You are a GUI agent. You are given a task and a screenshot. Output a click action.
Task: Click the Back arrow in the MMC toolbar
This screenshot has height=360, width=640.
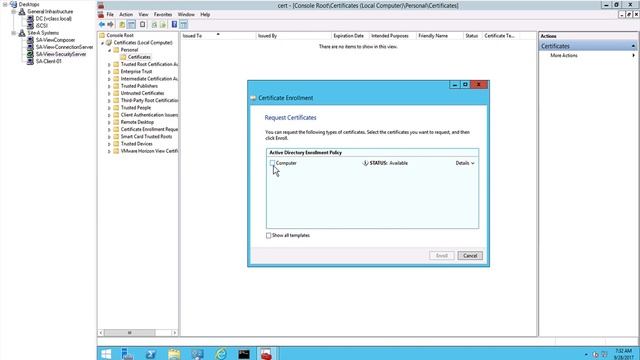pyautogui.click(x=102, y=24)
